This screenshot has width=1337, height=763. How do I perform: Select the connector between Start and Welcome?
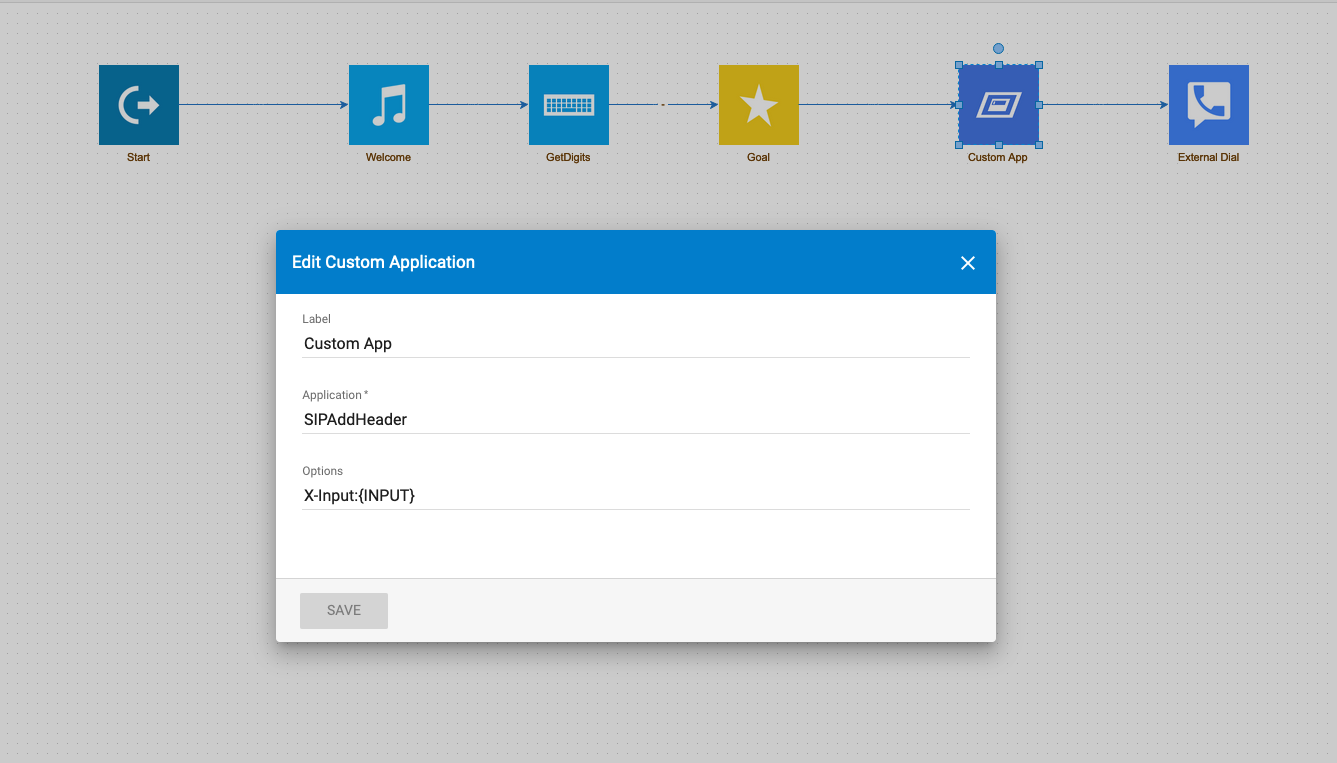point(264,104)
